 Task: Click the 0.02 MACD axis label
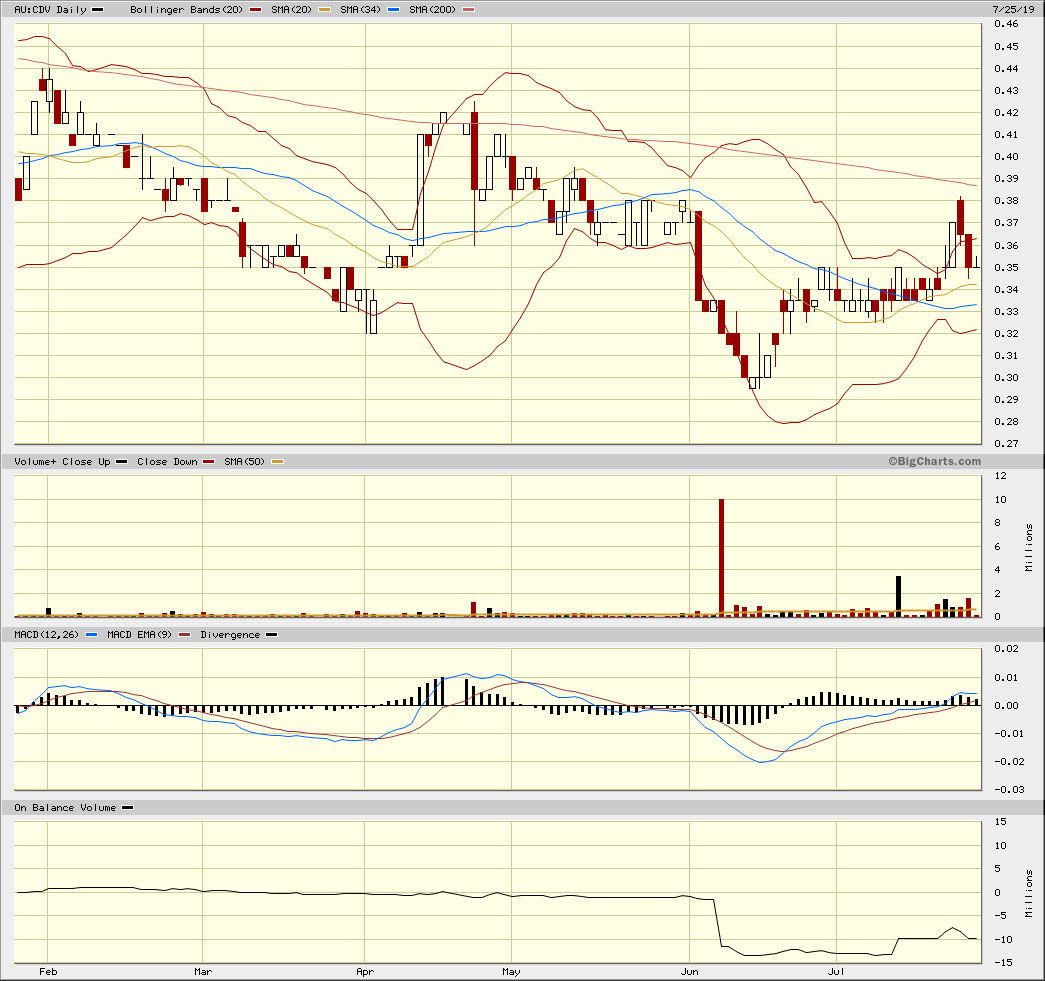[x=1006, y=648]
